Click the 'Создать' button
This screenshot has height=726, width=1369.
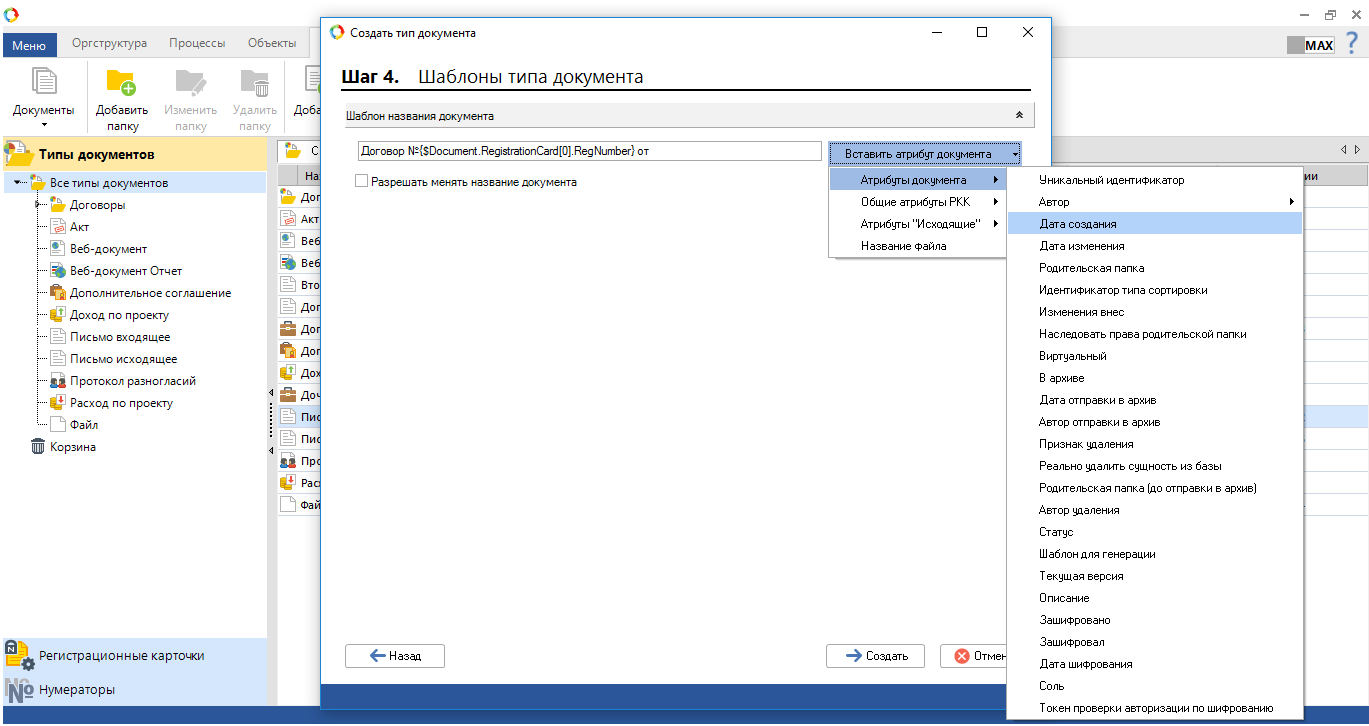(x=875, y=656)
